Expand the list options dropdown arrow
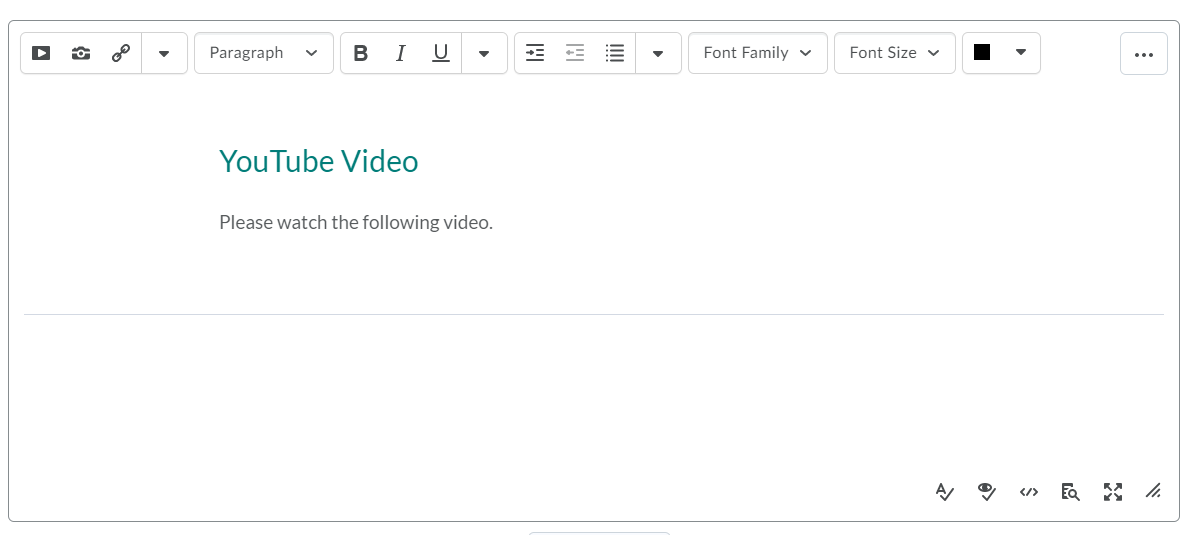This screenshot has height=535, width=1199. (658, 54)
